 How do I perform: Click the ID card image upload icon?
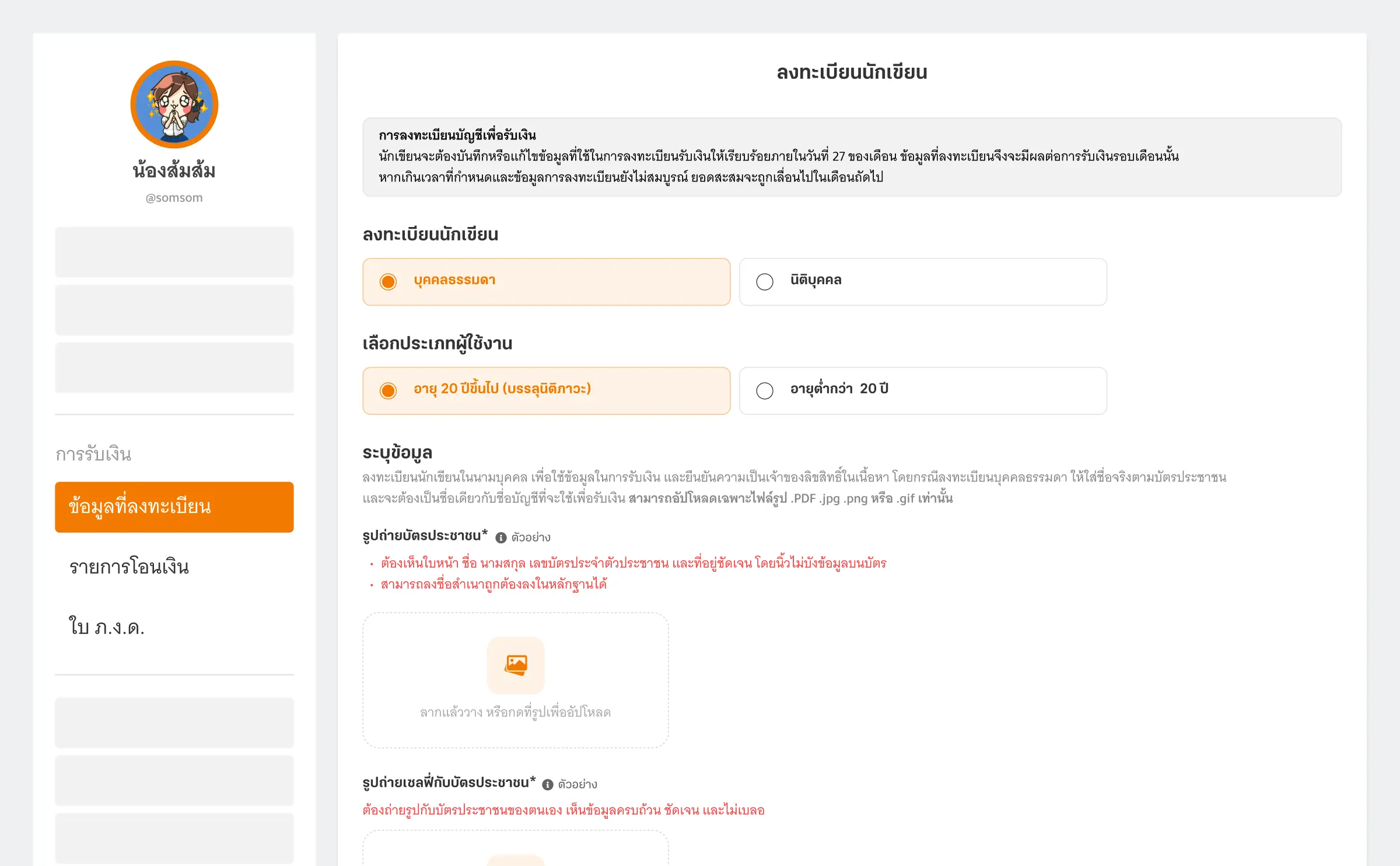pos(516,665)
